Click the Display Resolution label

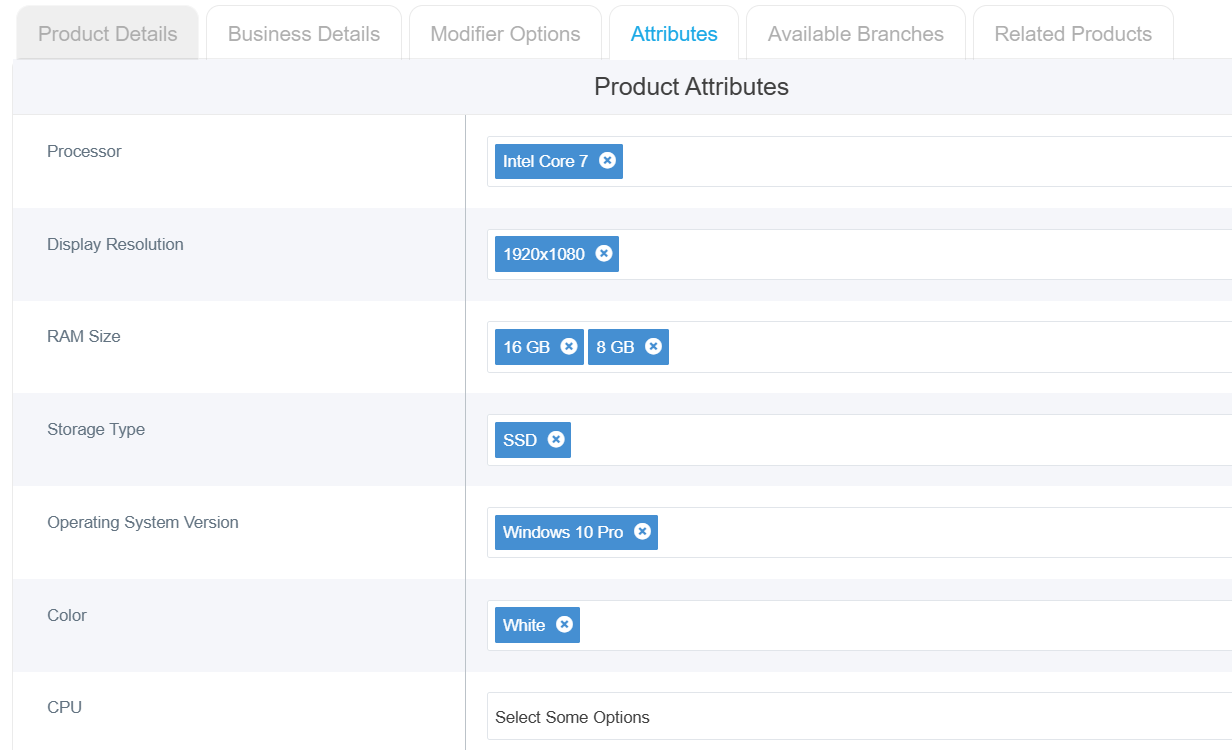tap(115, 244)
